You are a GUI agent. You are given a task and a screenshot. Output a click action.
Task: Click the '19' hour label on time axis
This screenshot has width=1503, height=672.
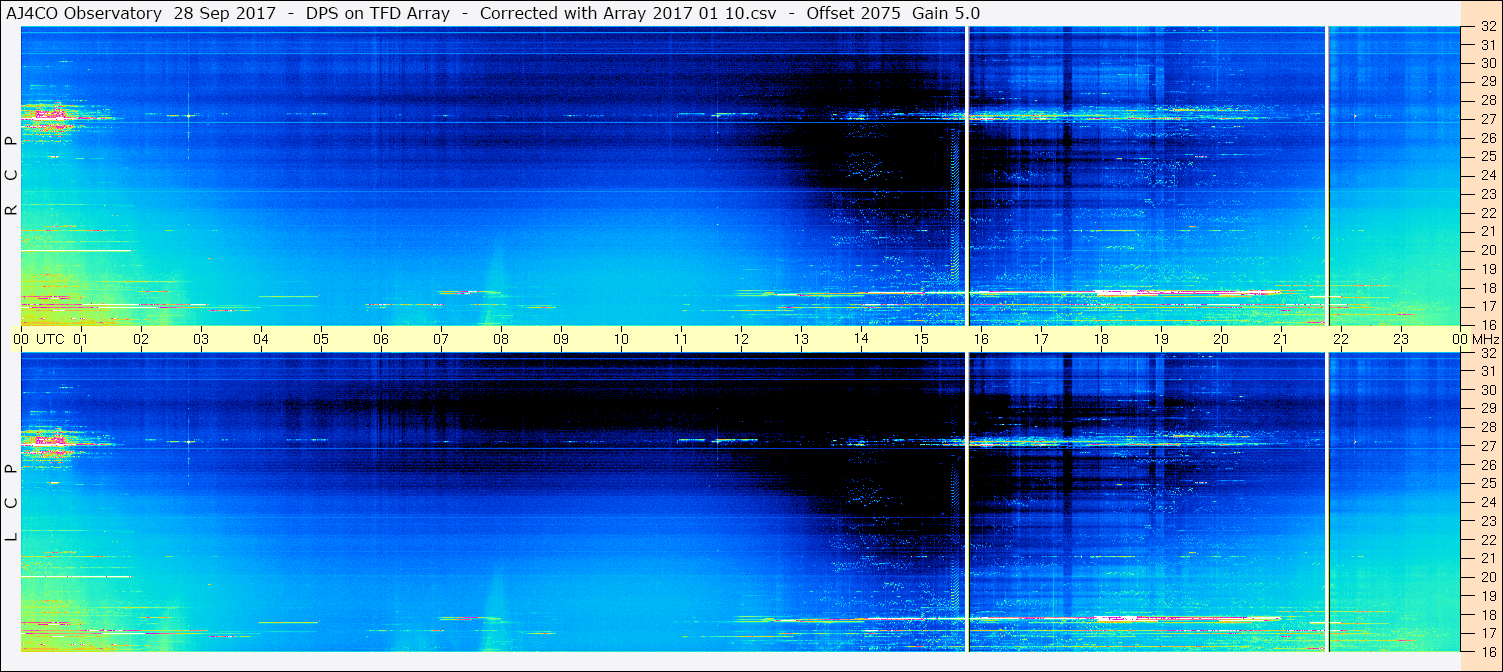coord(1161,339)
